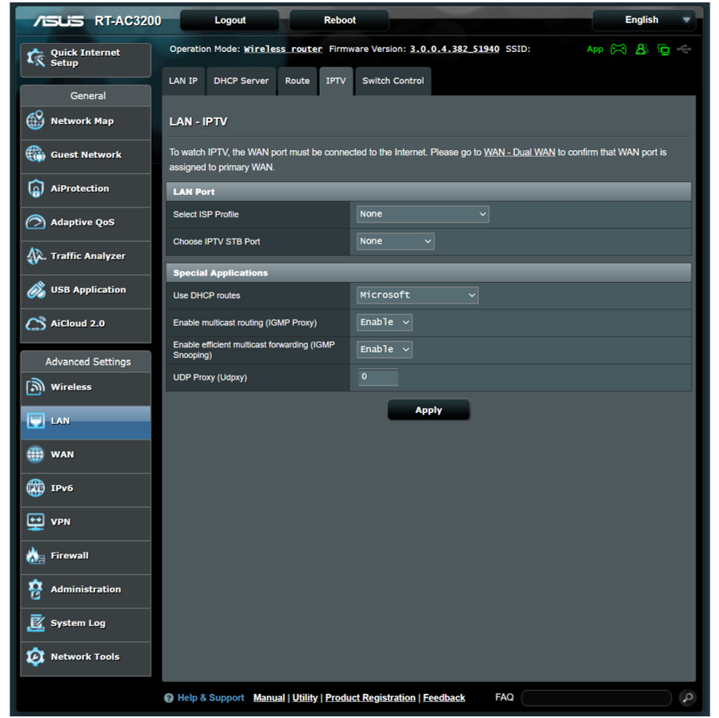Click the LAN monitor icon
Screen dimensions: 719x718
coord(35,421)
